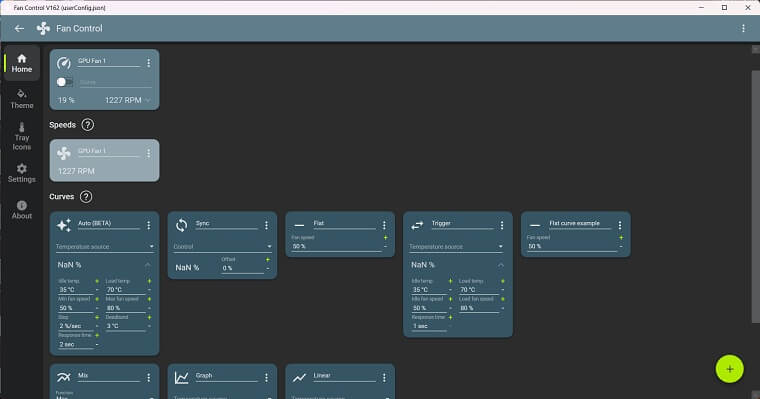
Task: Increase Offset in Sync card
Action: point(268,260)
